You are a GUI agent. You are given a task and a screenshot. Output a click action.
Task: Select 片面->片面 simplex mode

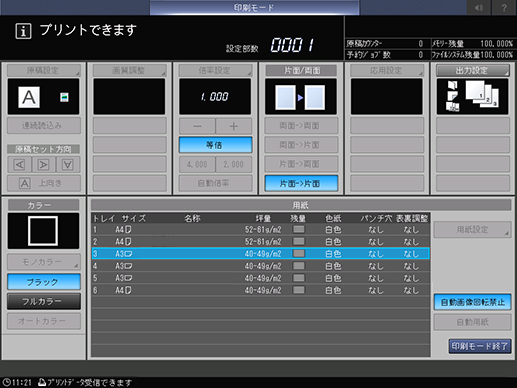tap(301, 183)
